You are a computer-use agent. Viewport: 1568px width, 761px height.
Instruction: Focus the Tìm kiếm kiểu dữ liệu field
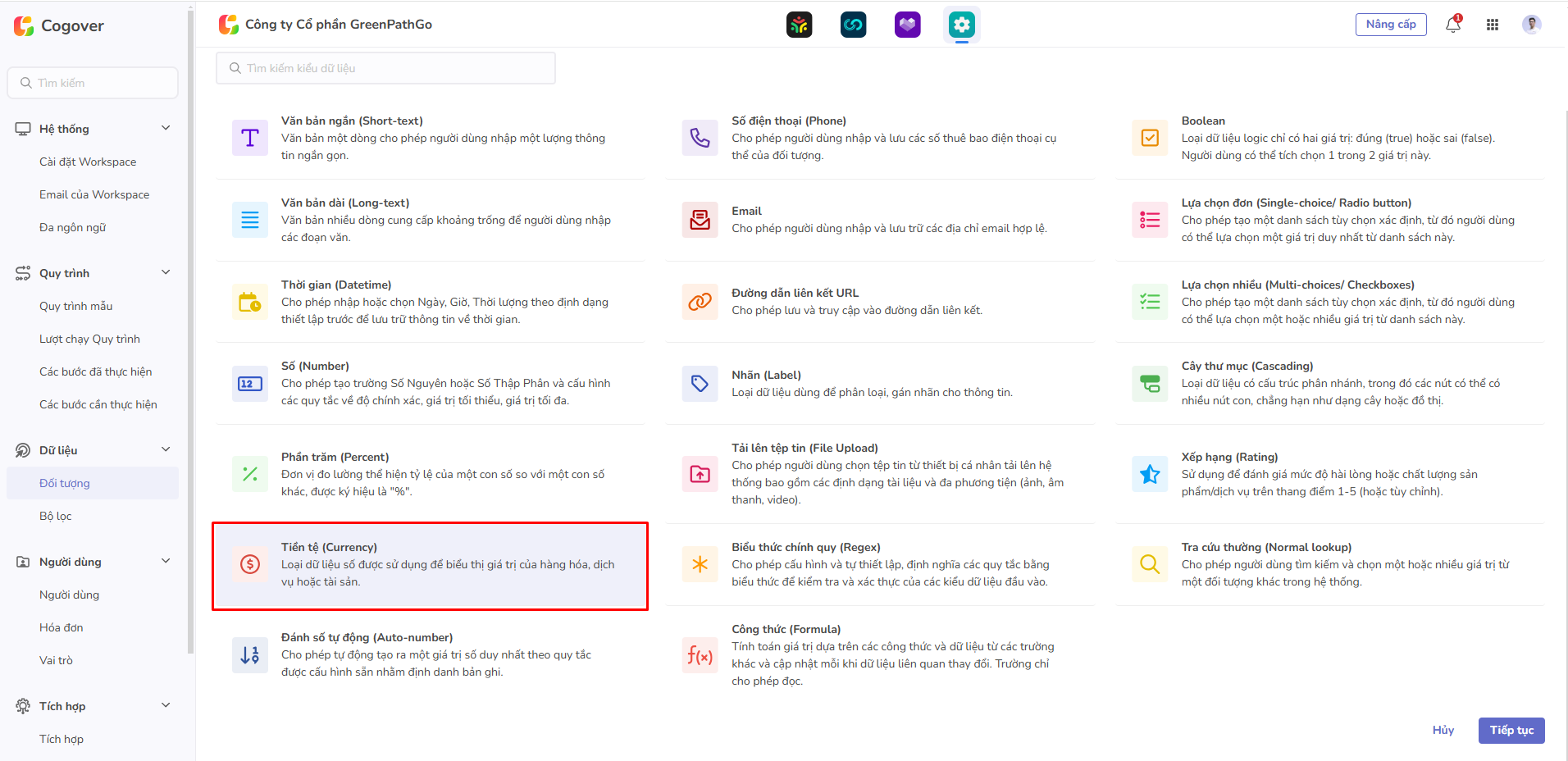click(x=385, y=68)
